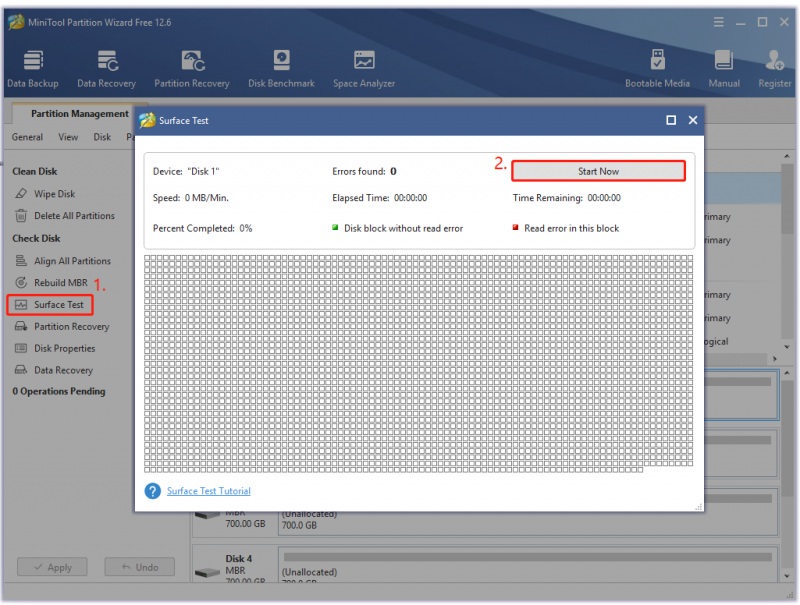Click the Undo button

pyautogui.click(x=139, y=567)
